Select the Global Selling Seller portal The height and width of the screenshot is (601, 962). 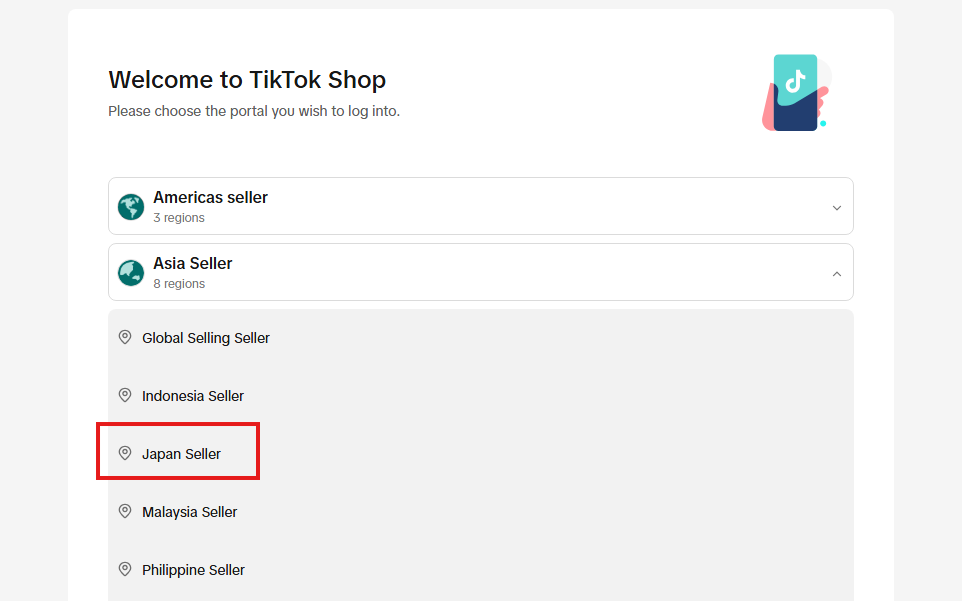pos(206,338)
